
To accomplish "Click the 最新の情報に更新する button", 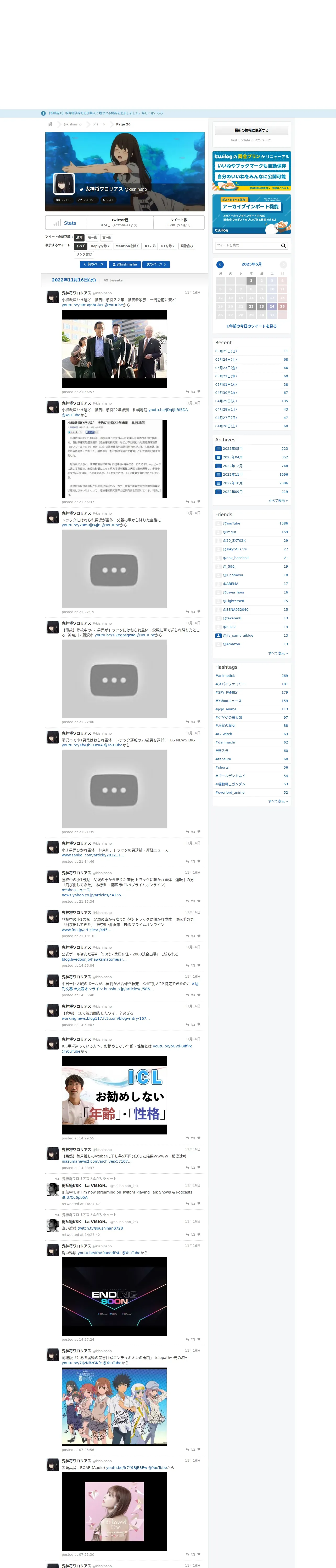I will [x=251, y=130].
